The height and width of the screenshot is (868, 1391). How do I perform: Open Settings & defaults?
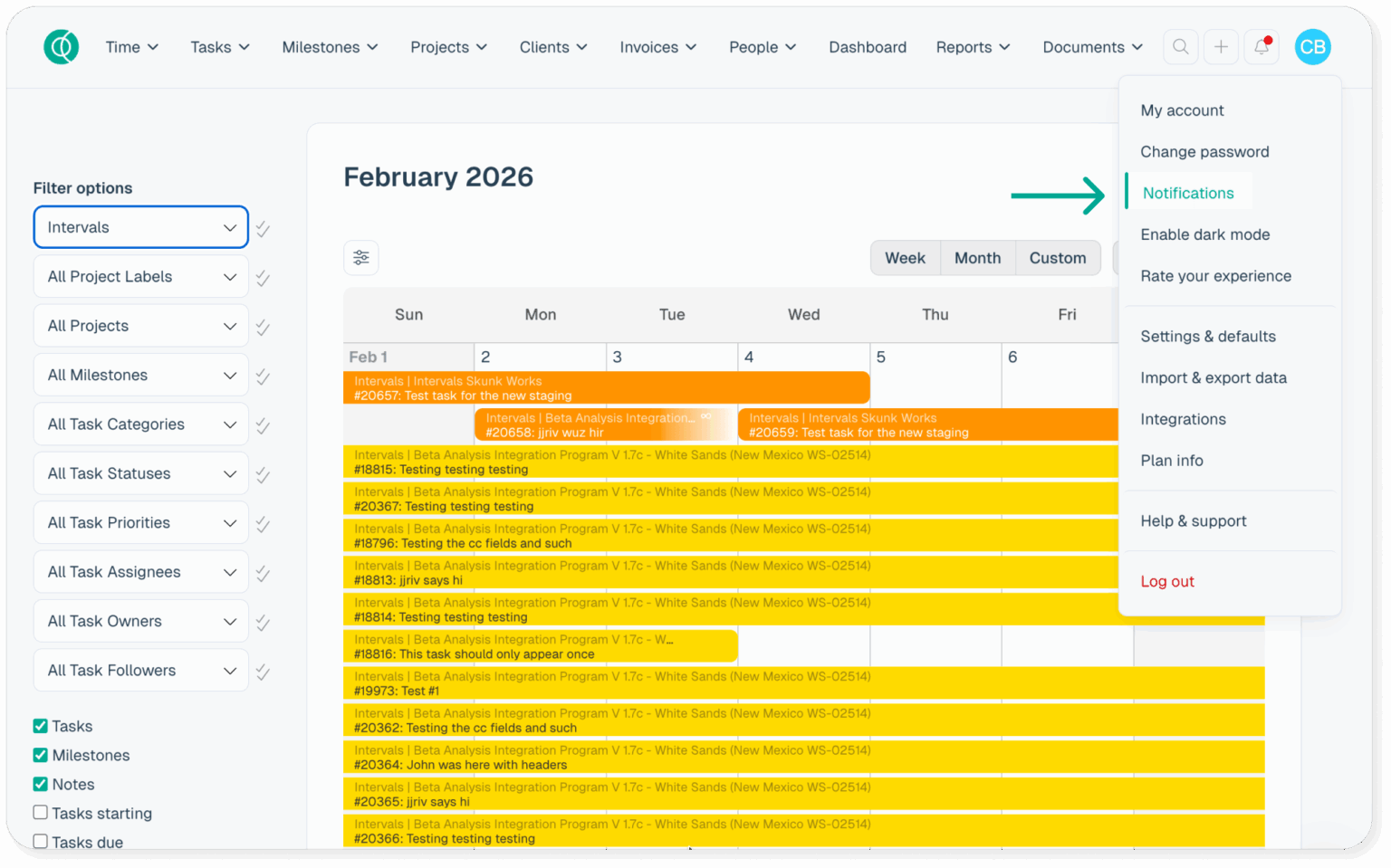coord(1208,337)
